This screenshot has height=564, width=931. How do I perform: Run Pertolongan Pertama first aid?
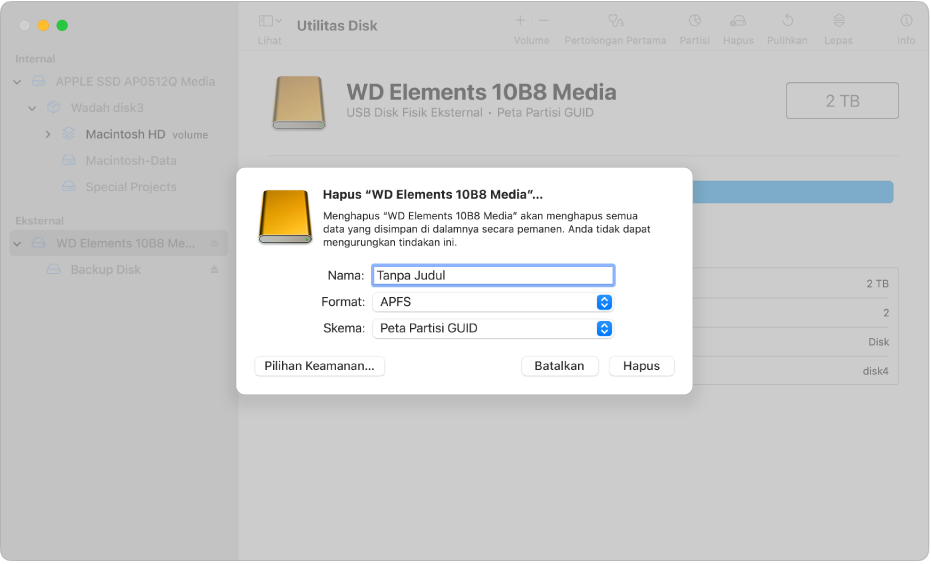tap(616, 21)
